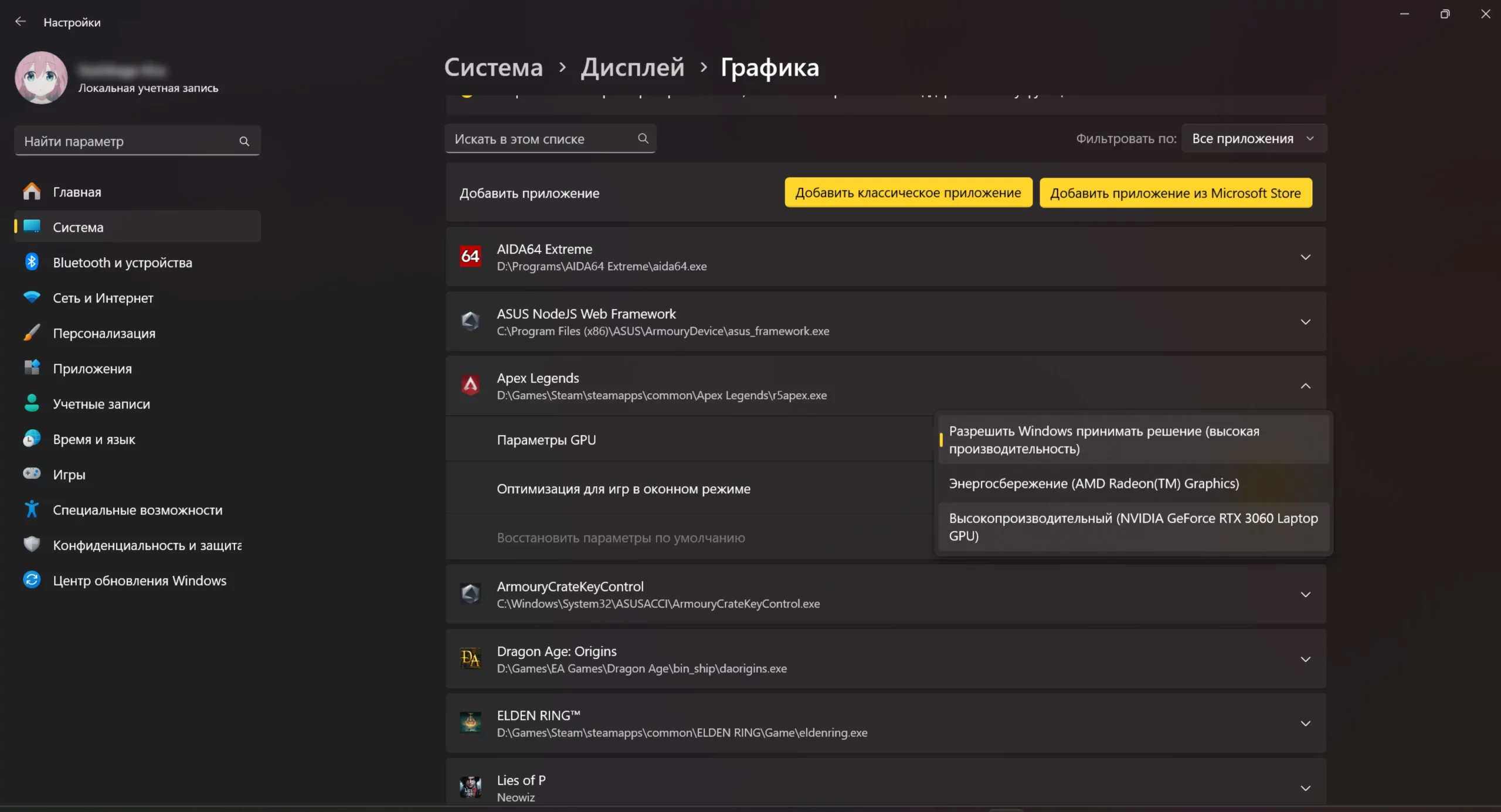Click the back arrow in Settings header

pyautogui.click(x=21, y=22)
